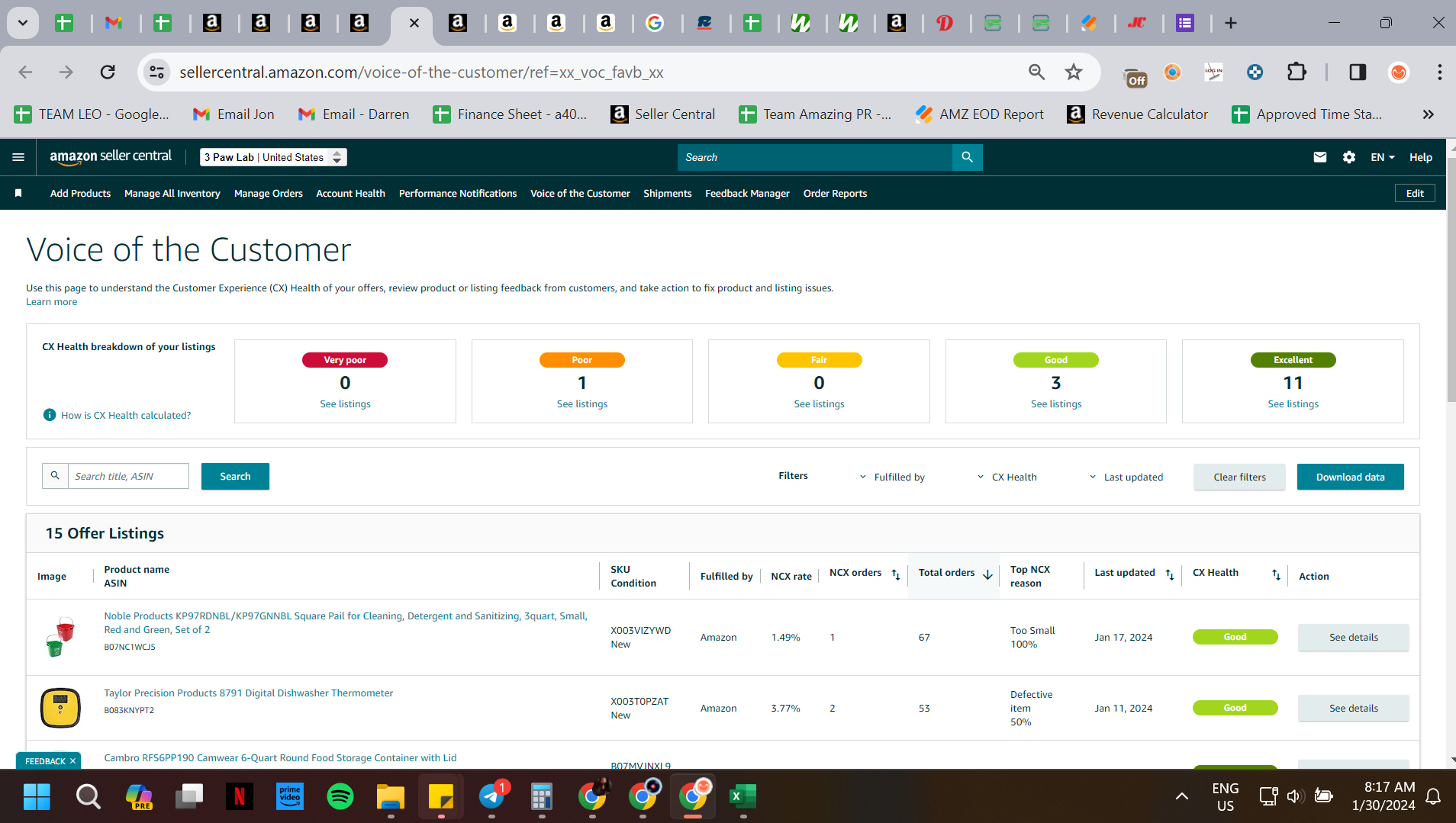Open the Seller Central hamburger menu
This screenshot has width=1456, height=823.
18,157
